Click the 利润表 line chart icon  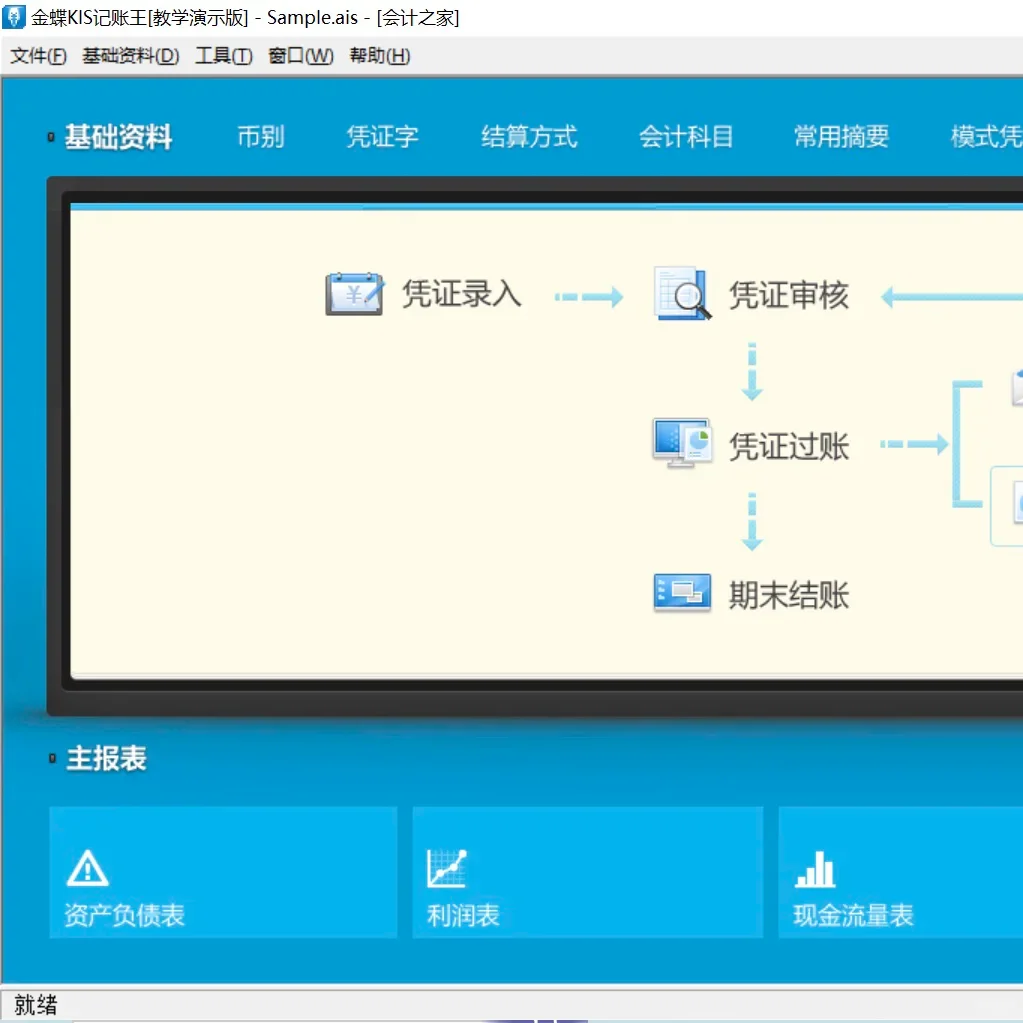pyautogui.click(x=447, y=868)
